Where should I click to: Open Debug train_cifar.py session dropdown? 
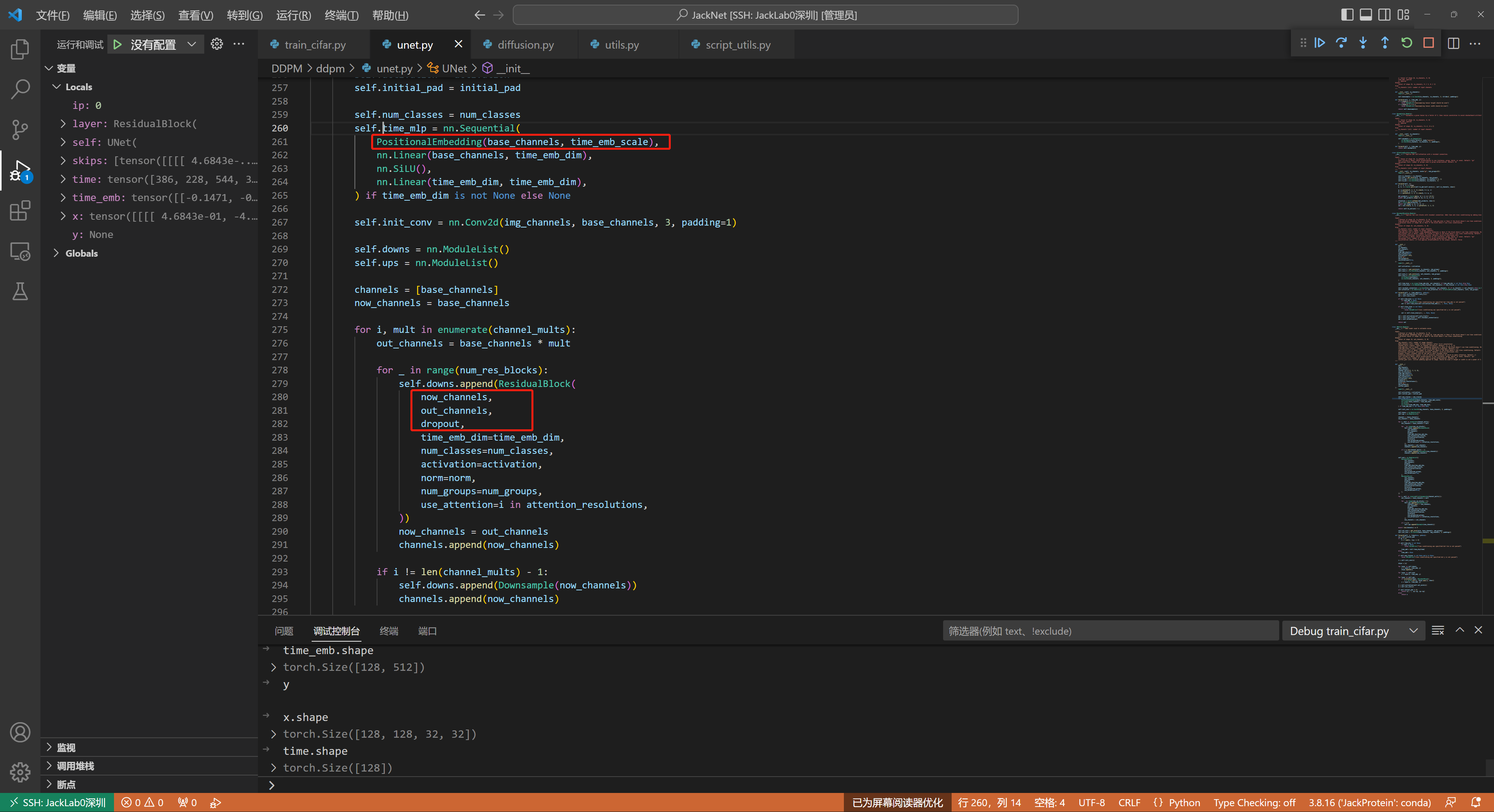(x=1353, y=631)
